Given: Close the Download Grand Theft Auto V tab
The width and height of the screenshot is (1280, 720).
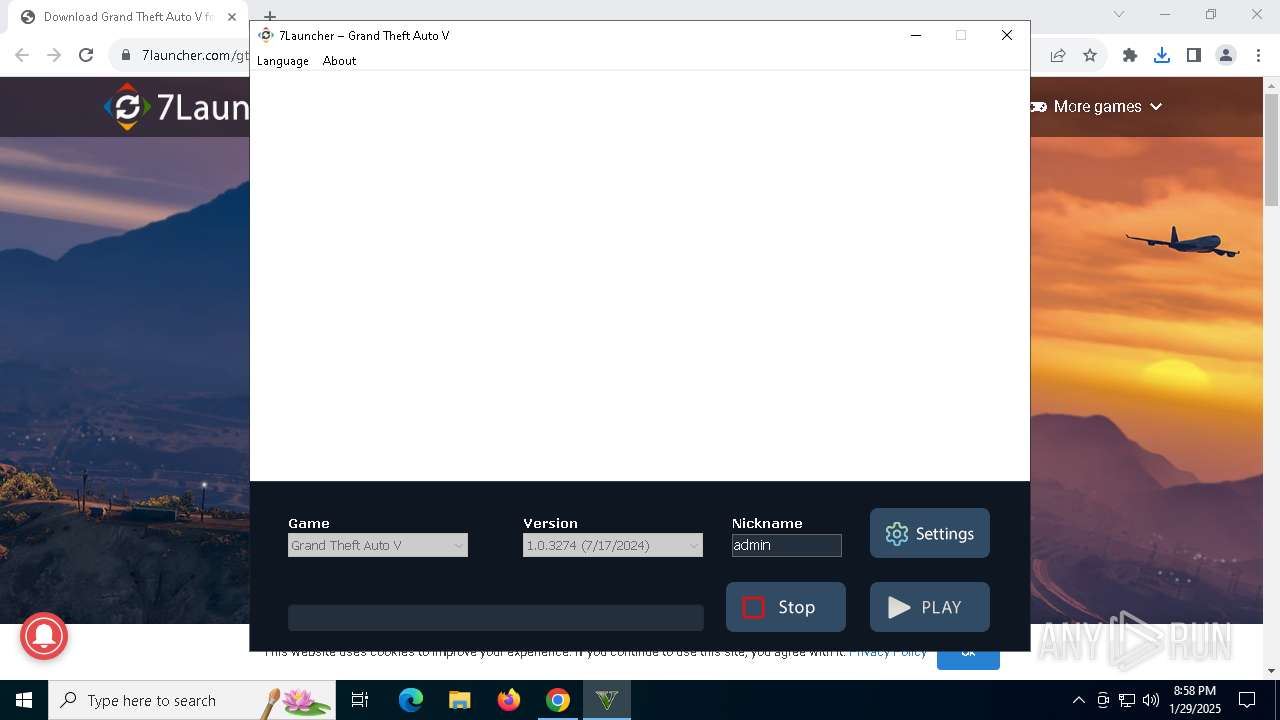Looking at the screenshot, I should (x=232, y=16).
